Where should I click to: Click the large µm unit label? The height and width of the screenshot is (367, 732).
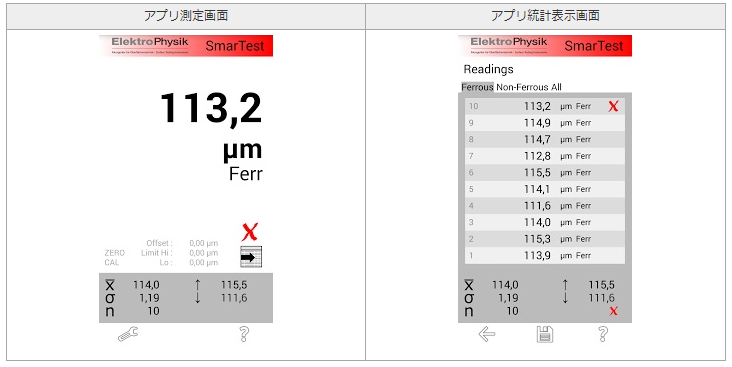tap(242, 150)
